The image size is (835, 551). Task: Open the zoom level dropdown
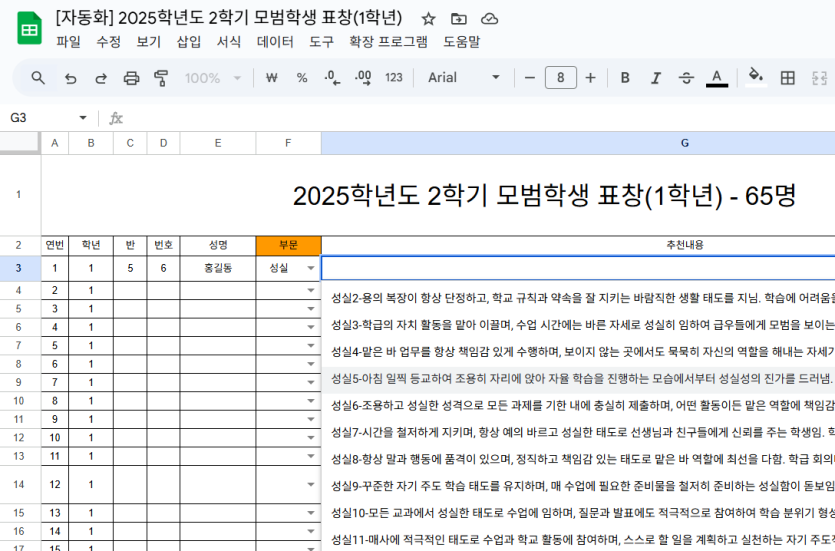pos(212,78)
